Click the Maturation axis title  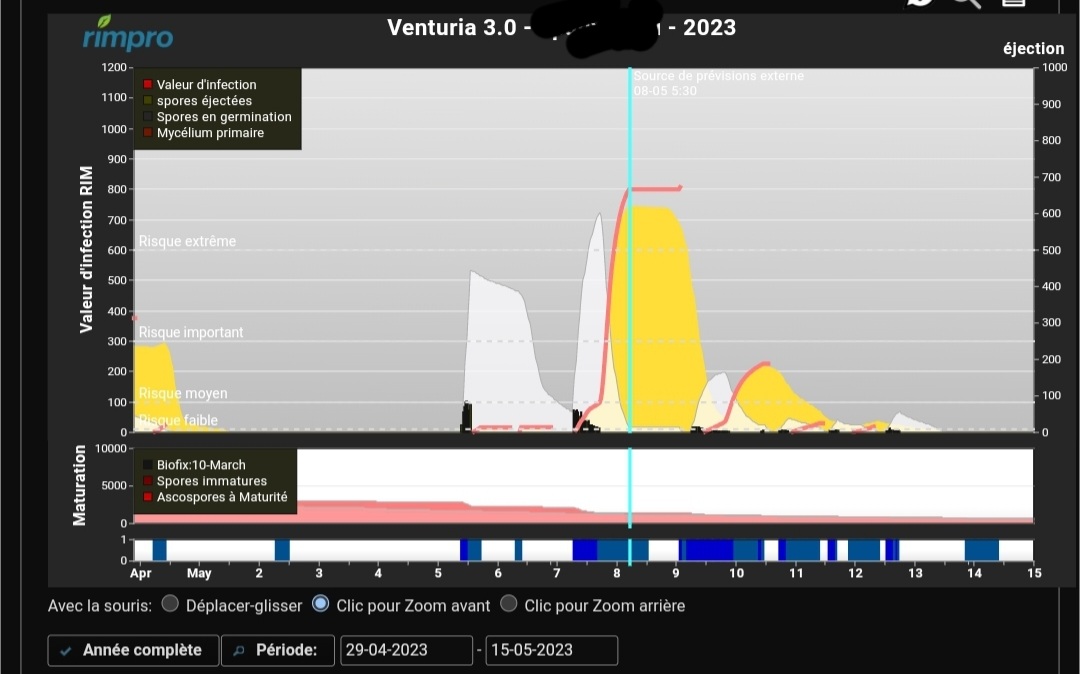pyautogui.click(x=80, y=485)
